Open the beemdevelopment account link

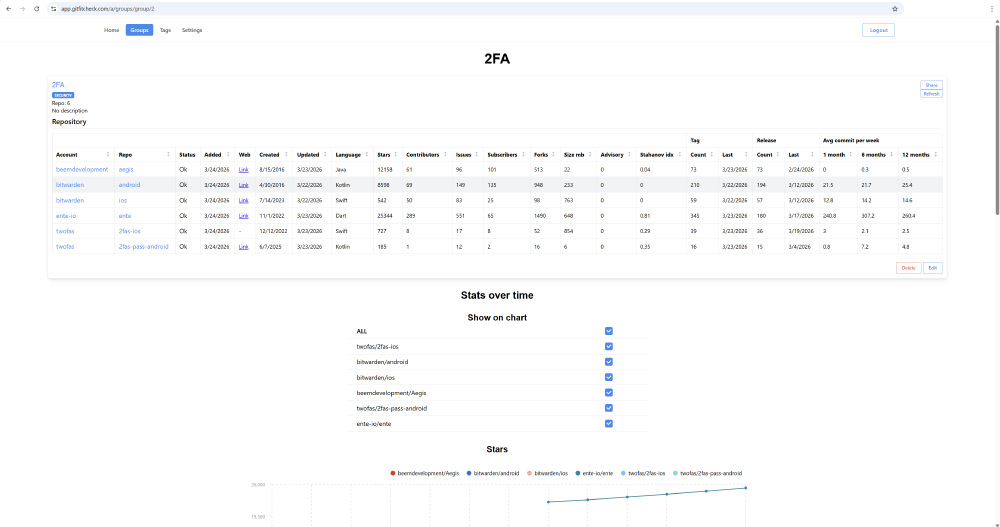pyautogui.click(x=82, y=170)
